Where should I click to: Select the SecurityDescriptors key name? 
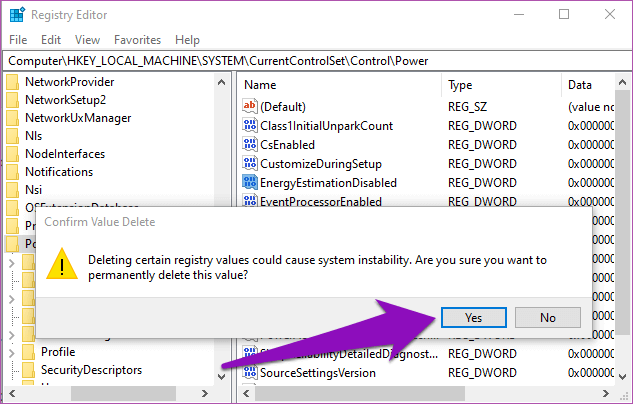(91, 370)
